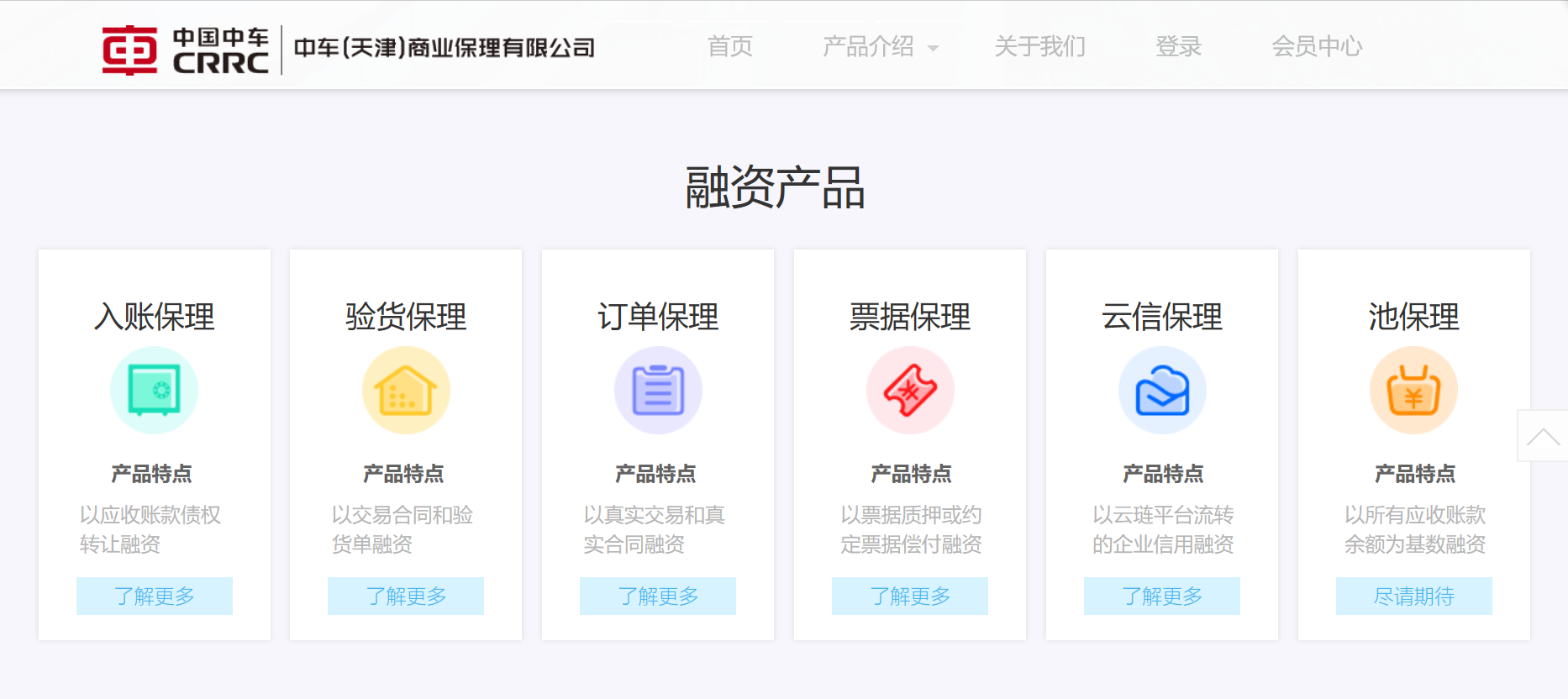Click the text 以所有应收账款余额为基数融资

1415,529
